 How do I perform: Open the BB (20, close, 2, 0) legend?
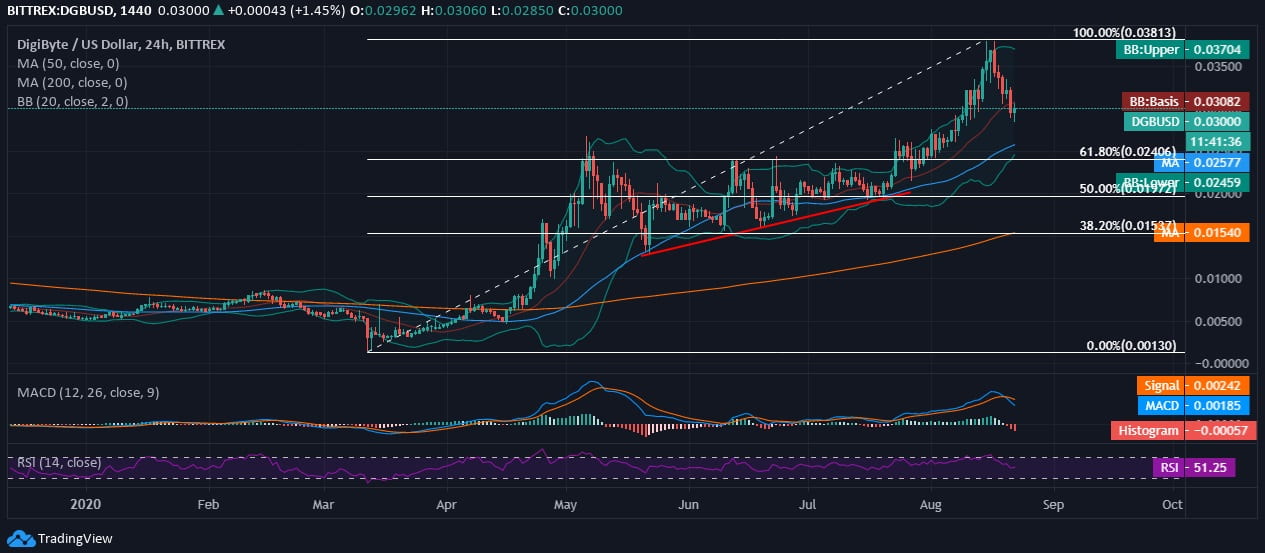(x=74, y=102)
